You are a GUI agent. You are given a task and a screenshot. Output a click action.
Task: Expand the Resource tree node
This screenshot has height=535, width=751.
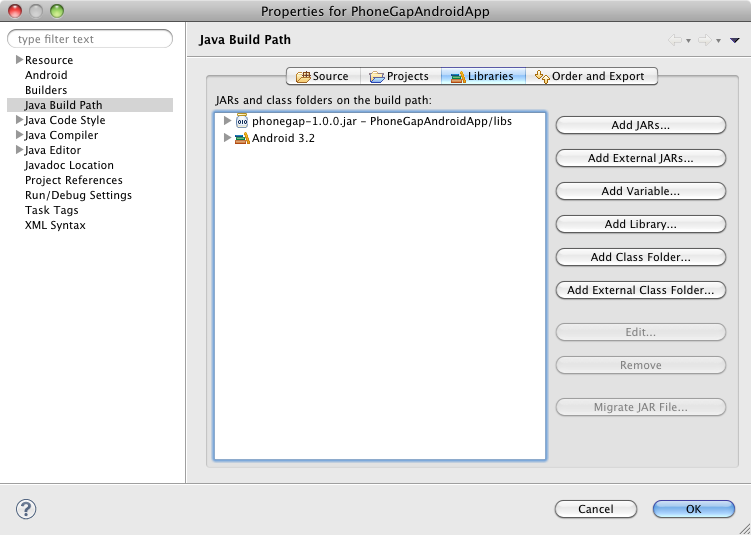[19, 59]
